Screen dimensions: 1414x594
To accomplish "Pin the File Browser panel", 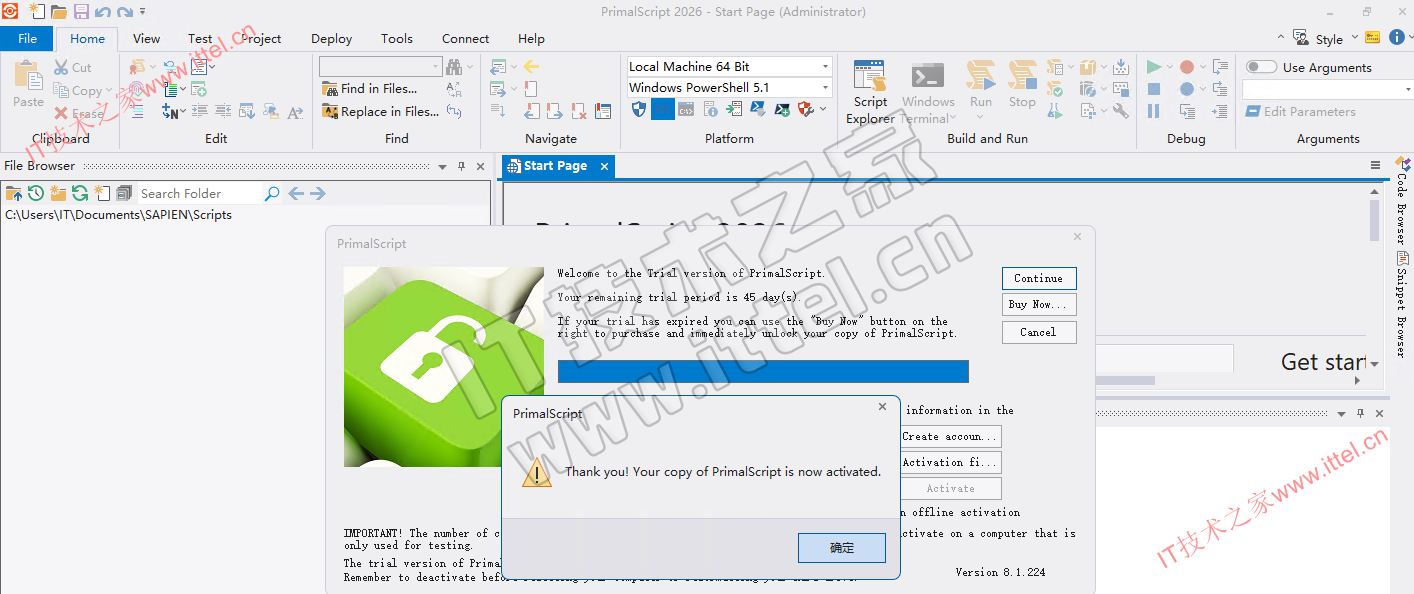I will point(461,166).
